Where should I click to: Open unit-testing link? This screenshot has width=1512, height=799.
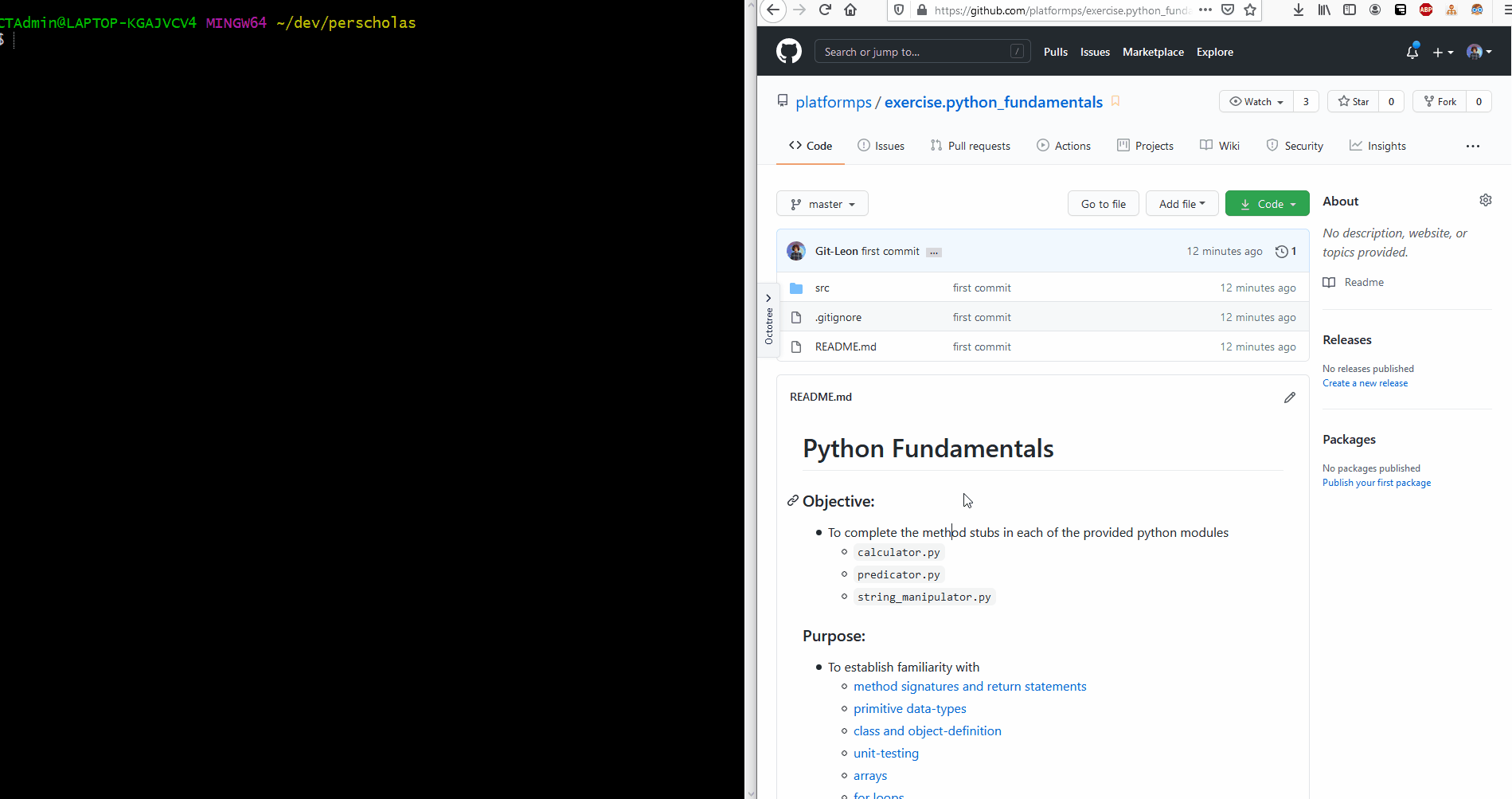[x=886, y=753]
